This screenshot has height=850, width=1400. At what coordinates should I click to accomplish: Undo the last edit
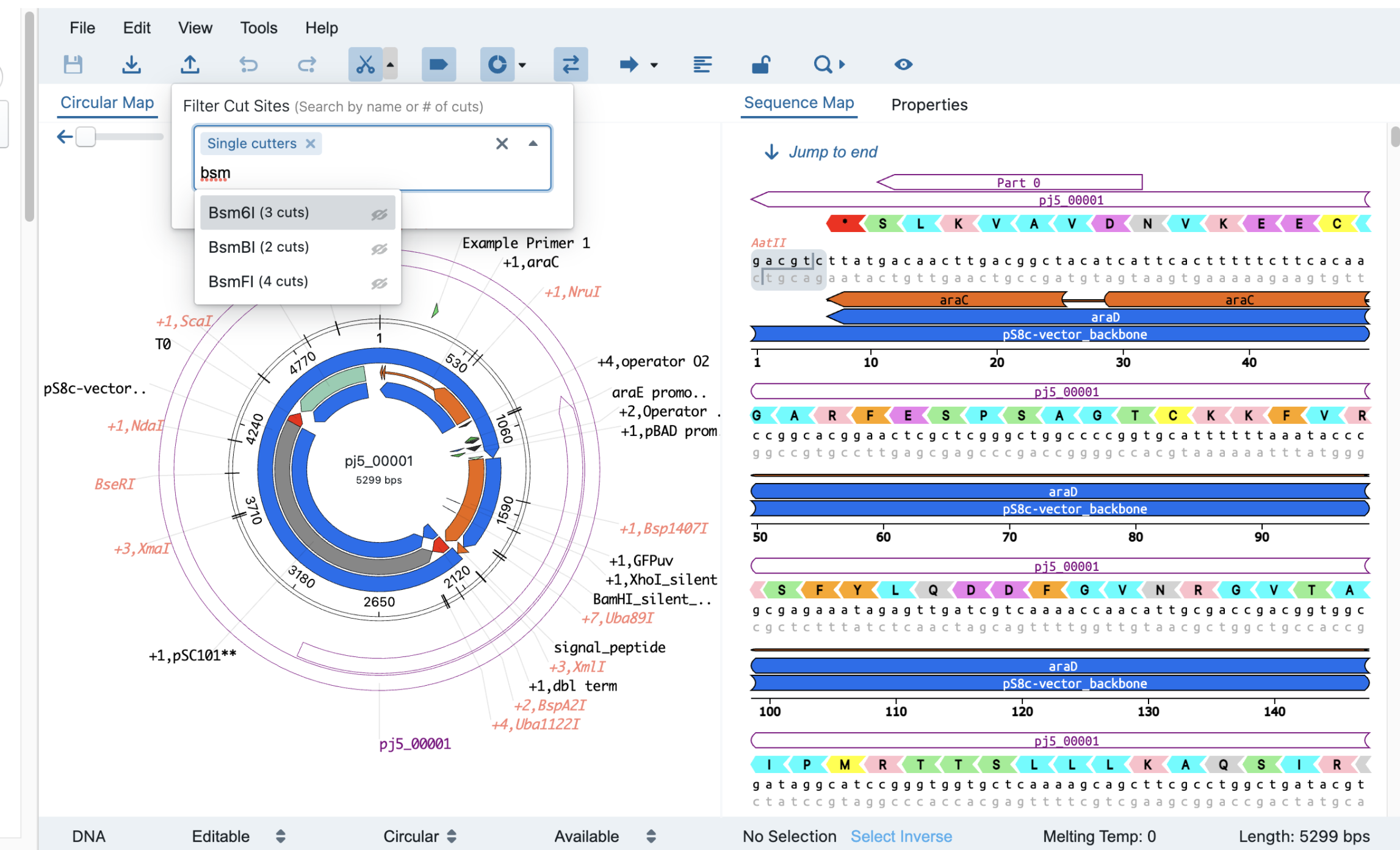click(x=248, y=64)
